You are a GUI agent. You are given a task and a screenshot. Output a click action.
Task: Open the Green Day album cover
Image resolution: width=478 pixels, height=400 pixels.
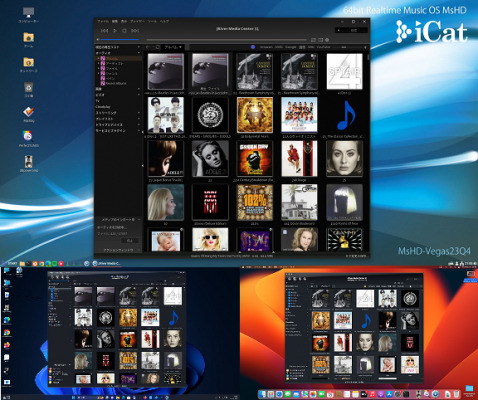[255, 158]
